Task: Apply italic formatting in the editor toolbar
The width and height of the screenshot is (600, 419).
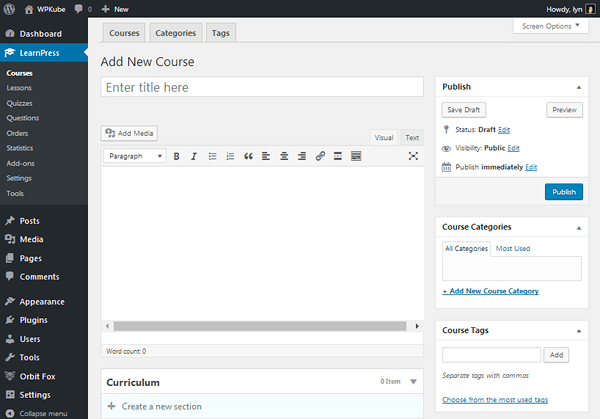Action: (194, 156)
